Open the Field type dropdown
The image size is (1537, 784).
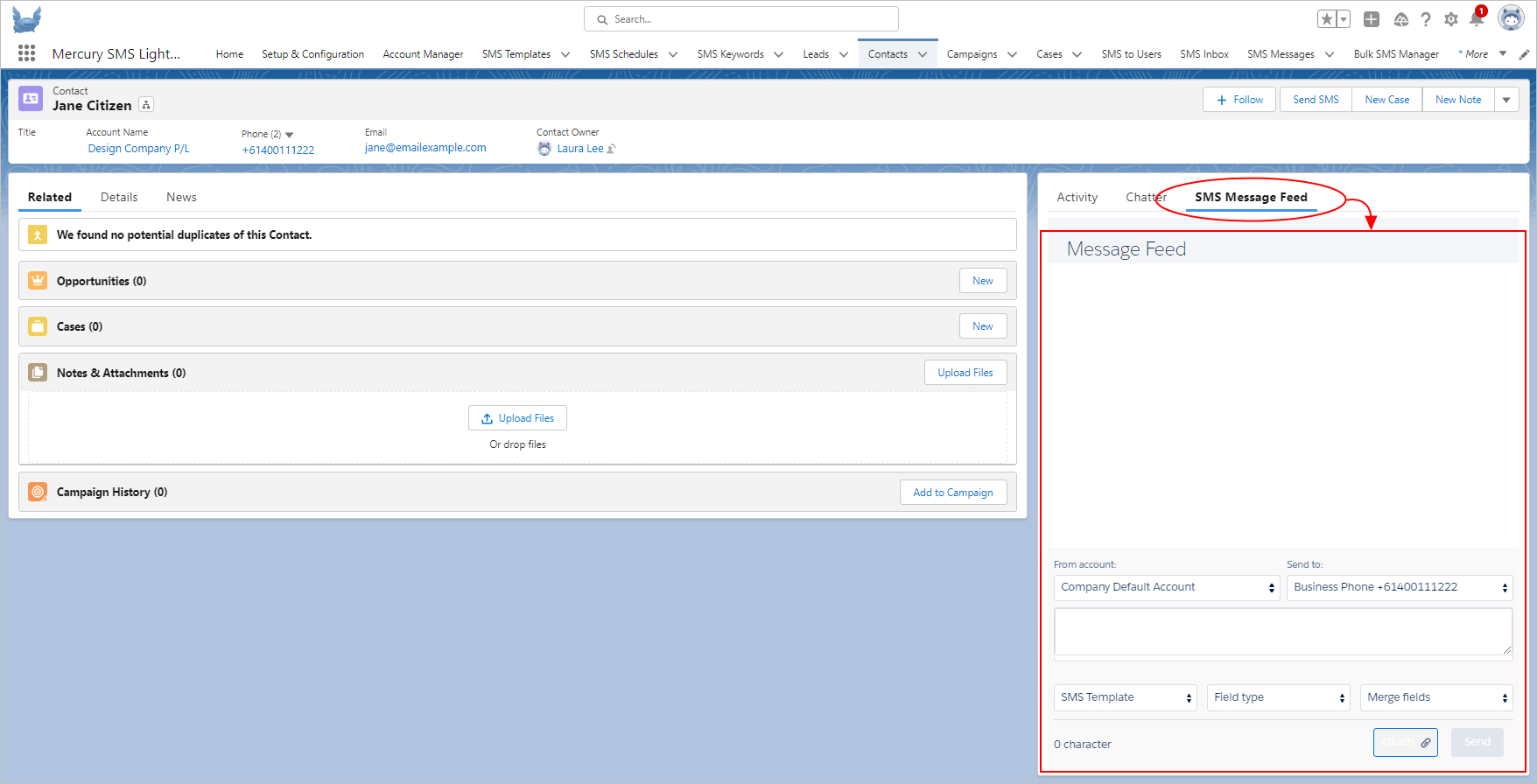click(x=1279, y=697)
